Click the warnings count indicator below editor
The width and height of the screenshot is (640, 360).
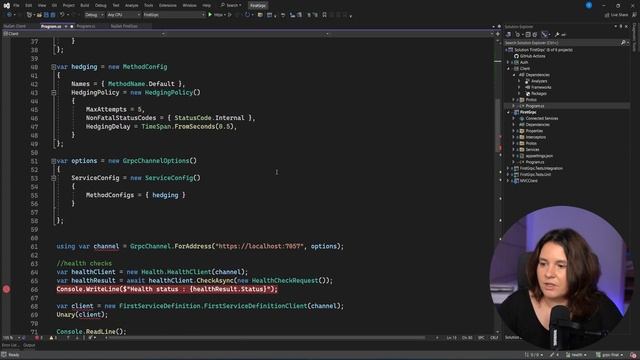[x=53, y=338]
